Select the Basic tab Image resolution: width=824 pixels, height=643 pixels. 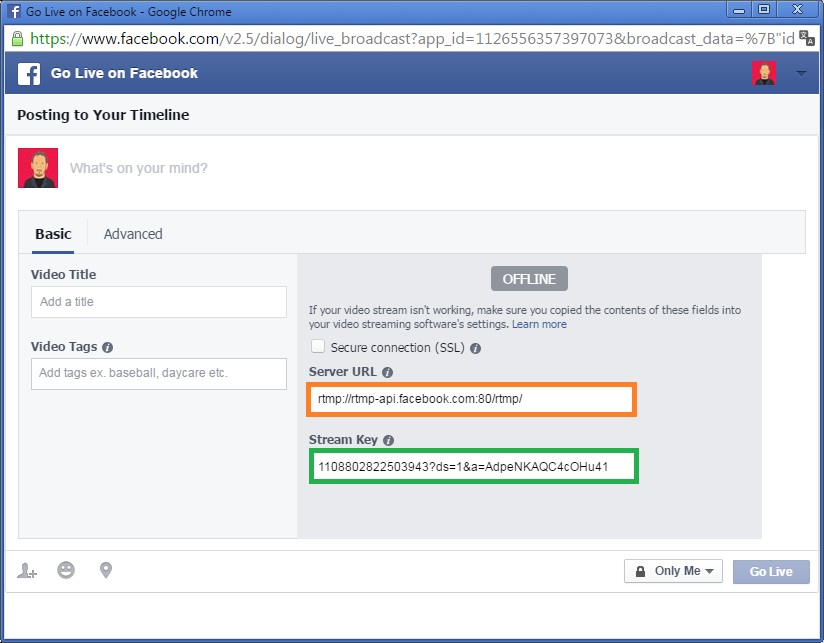click(53, 233)
